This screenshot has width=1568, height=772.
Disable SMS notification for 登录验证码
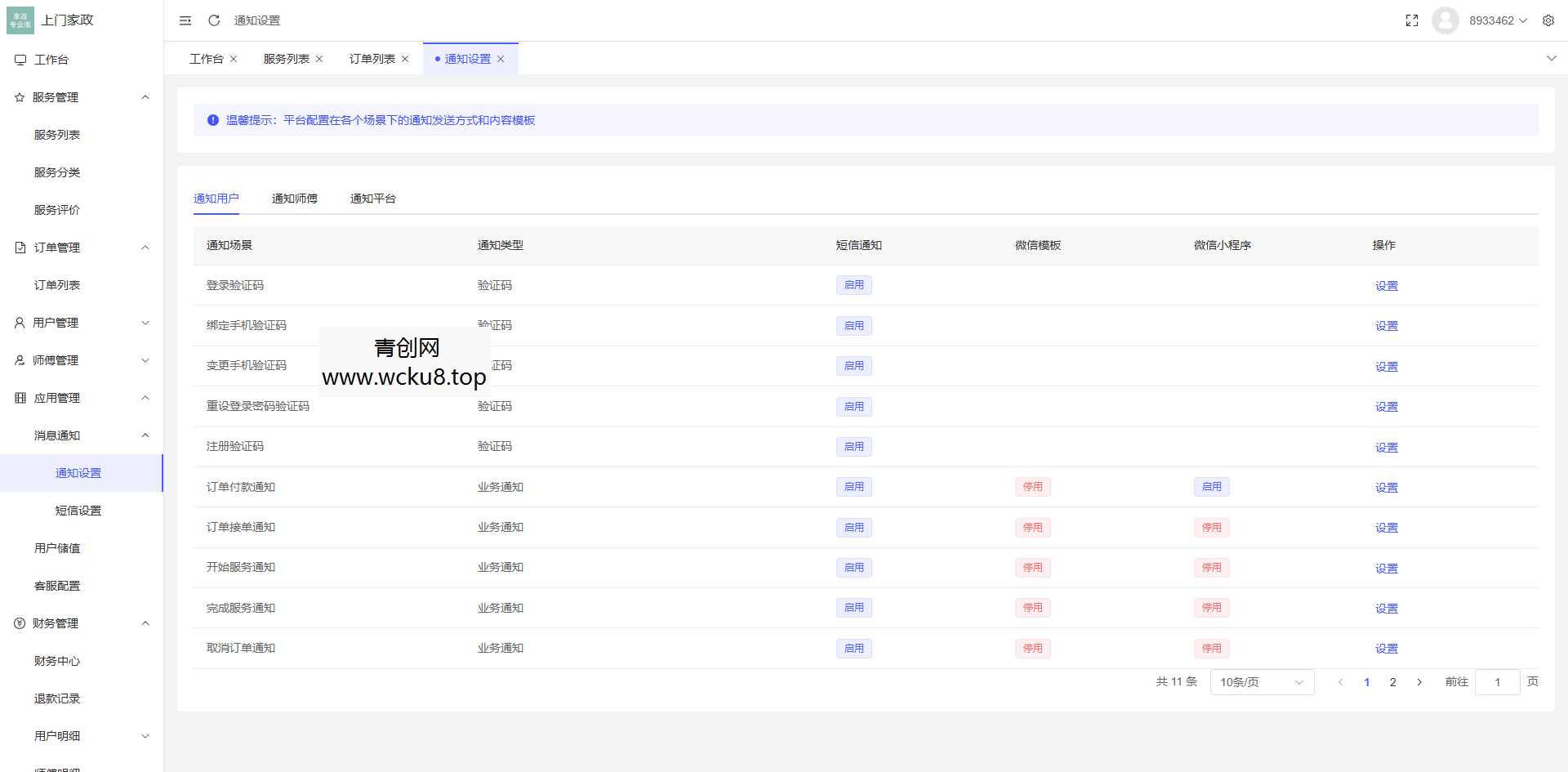tap(854, 285)
